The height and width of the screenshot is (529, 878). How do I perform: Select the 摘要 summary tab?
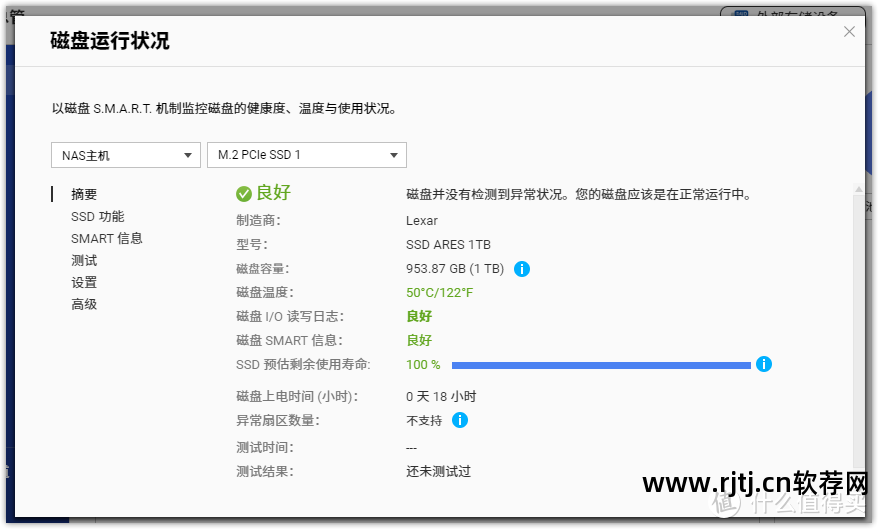coord(84,194)
